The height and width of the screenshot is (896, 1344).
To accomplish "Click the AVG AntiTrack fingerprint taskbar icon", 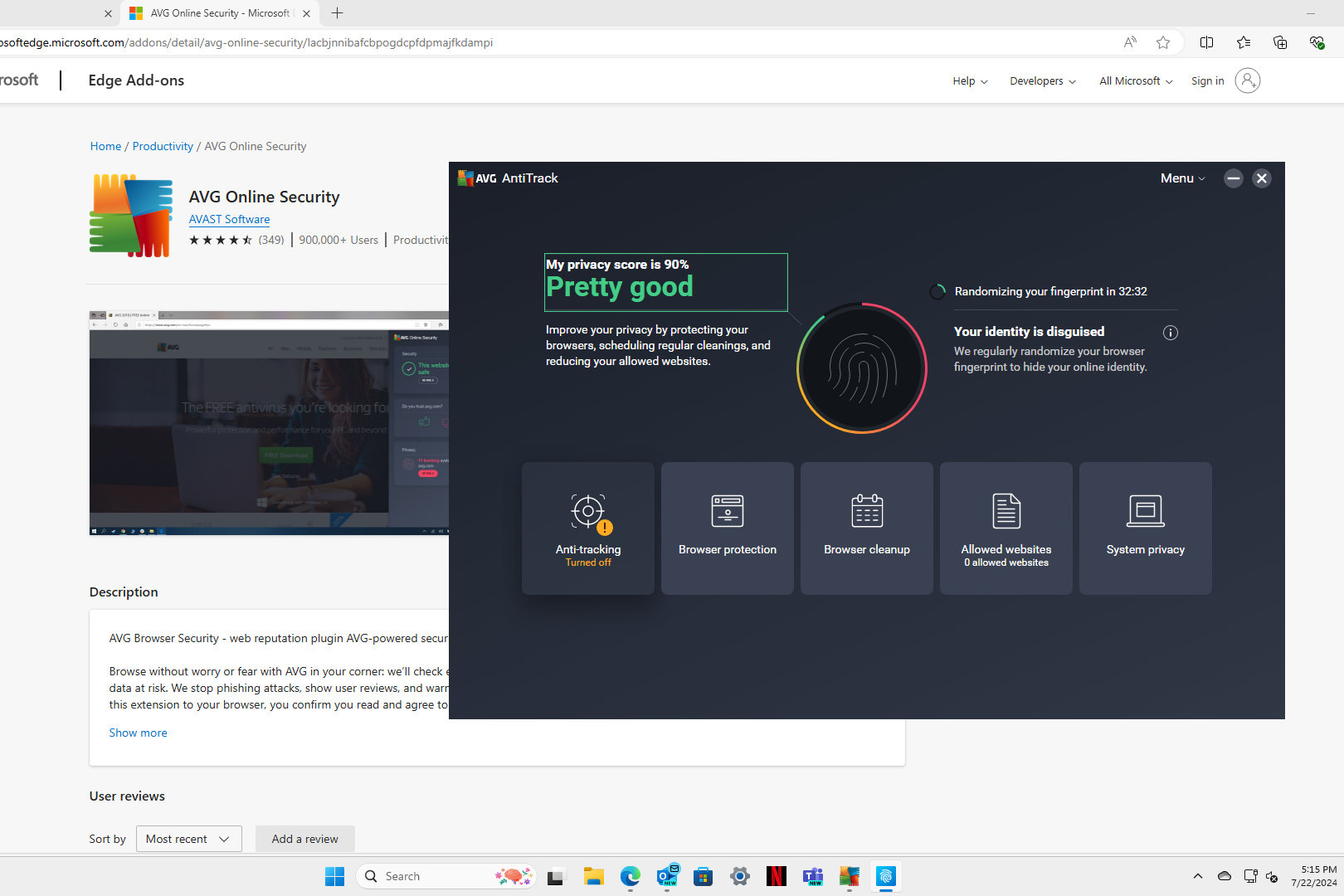I will [x=886, y=876].
